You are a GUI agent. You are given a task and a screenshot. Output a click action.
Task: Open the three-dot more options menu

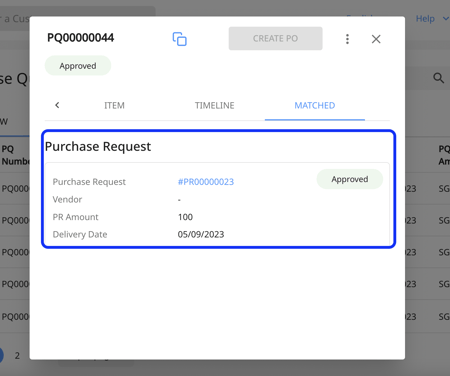347,39
